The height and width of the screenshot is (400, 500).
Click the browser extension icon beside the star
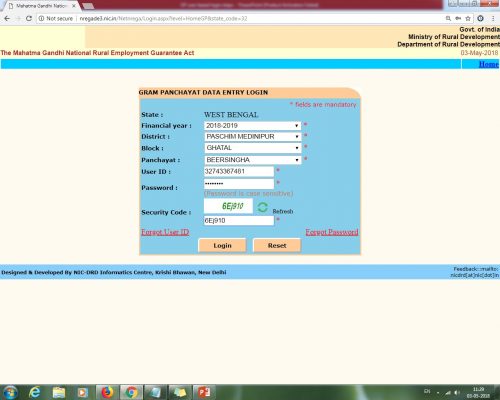(x=480, y=19)
